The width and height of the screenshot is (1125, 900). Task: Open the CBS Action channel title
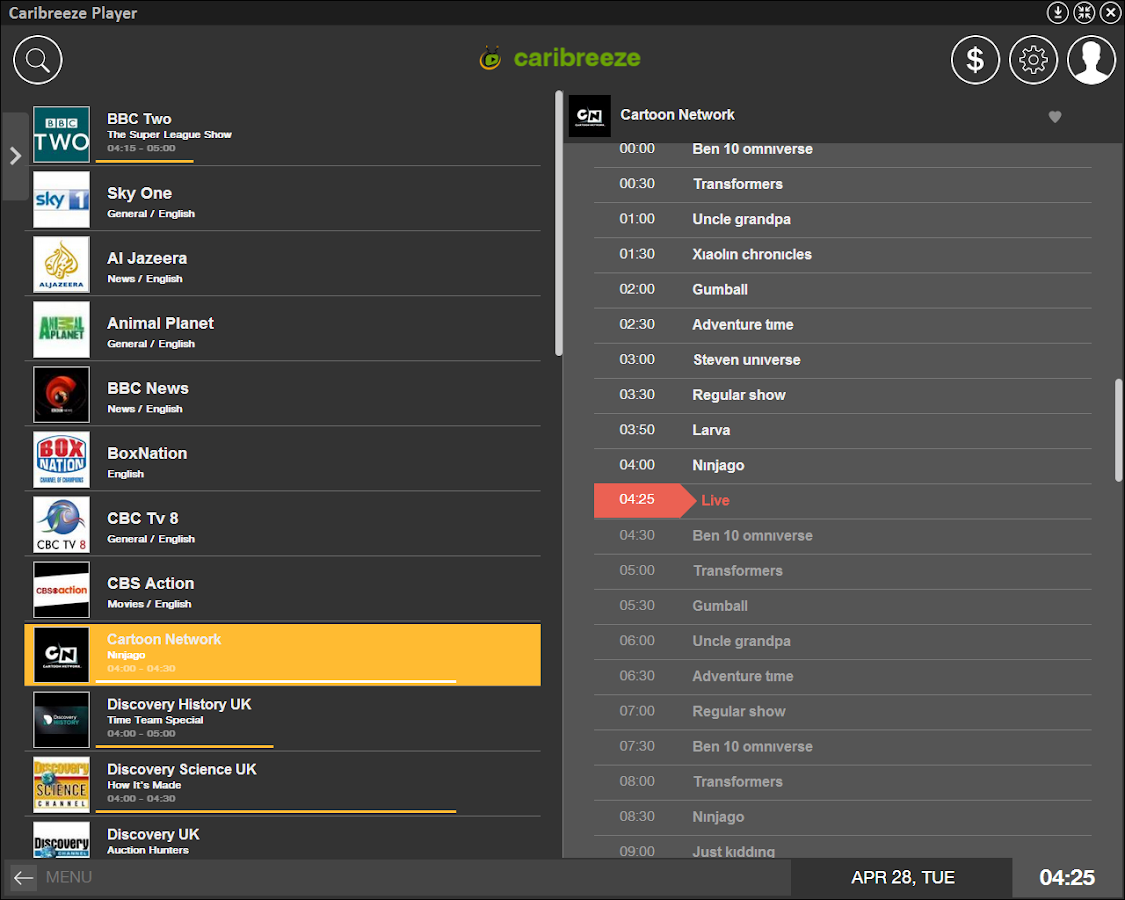151,583
